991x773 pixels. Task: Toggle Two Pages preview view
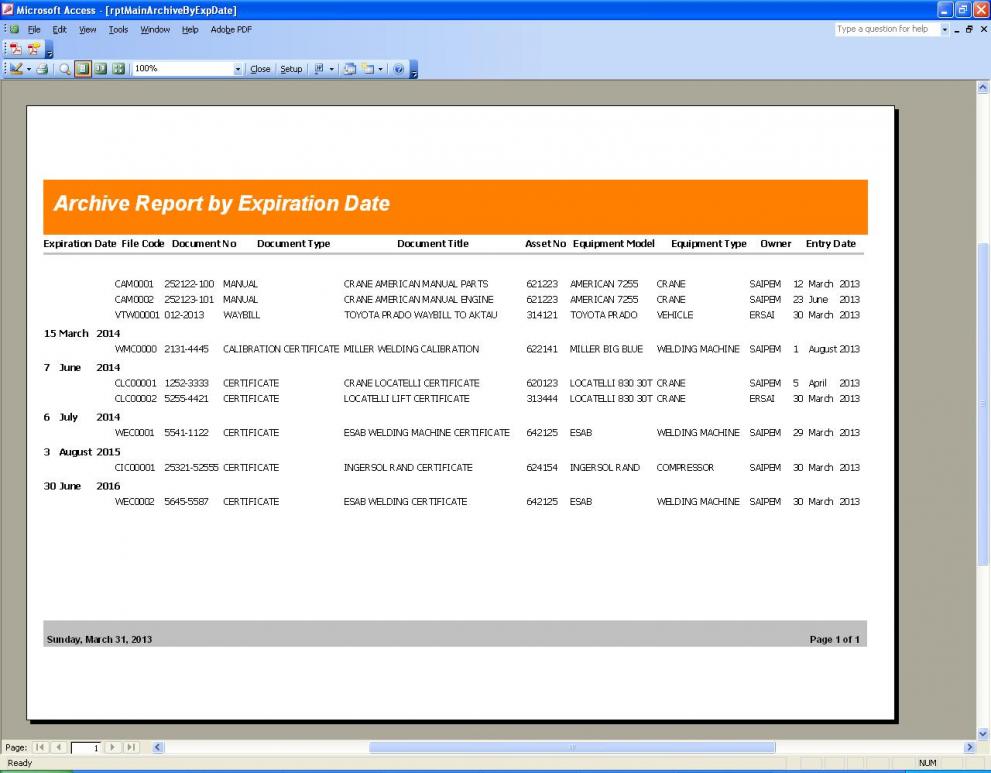point(100,69)
